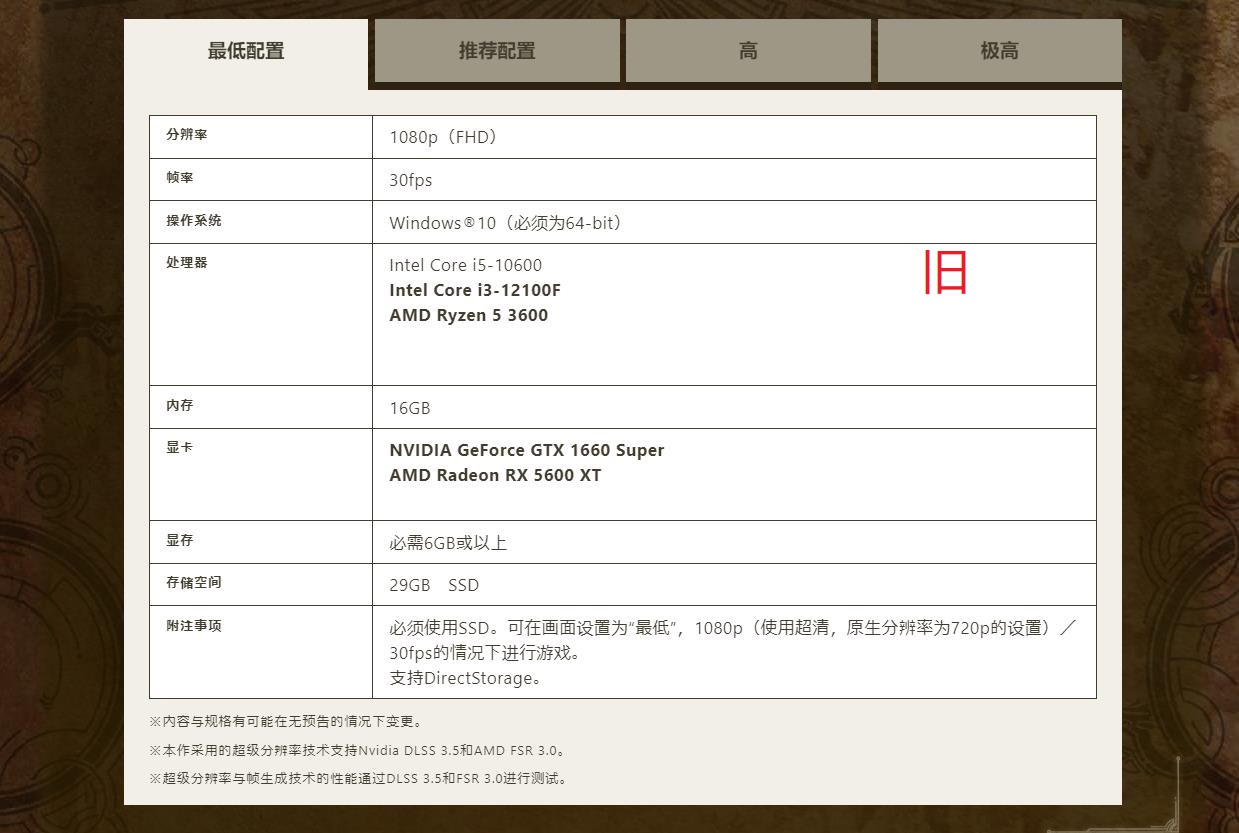Image resolution: width=1239 pixels, height=833 pixels.
Task: Click the 必需6GB或以上 VRAM value
Action: pyautogui.click(x=448, y=543)
